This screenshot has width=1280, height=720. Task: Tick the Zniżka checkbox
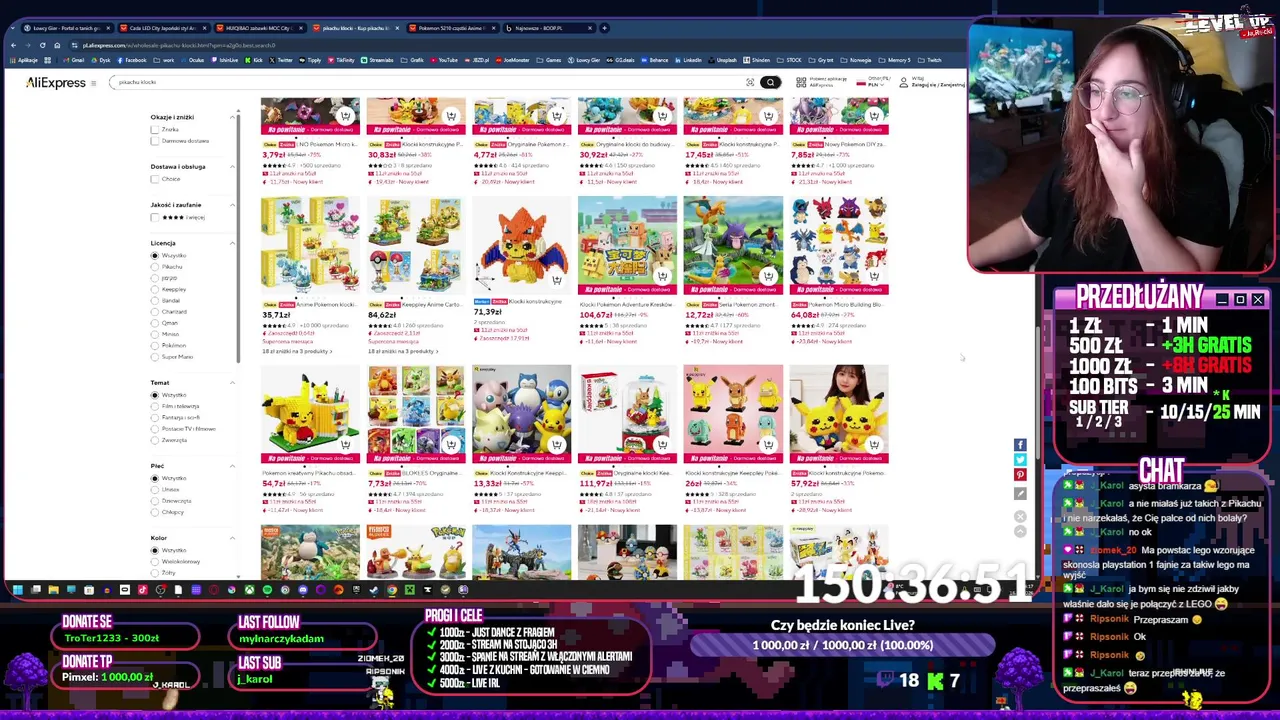[155, 130]
